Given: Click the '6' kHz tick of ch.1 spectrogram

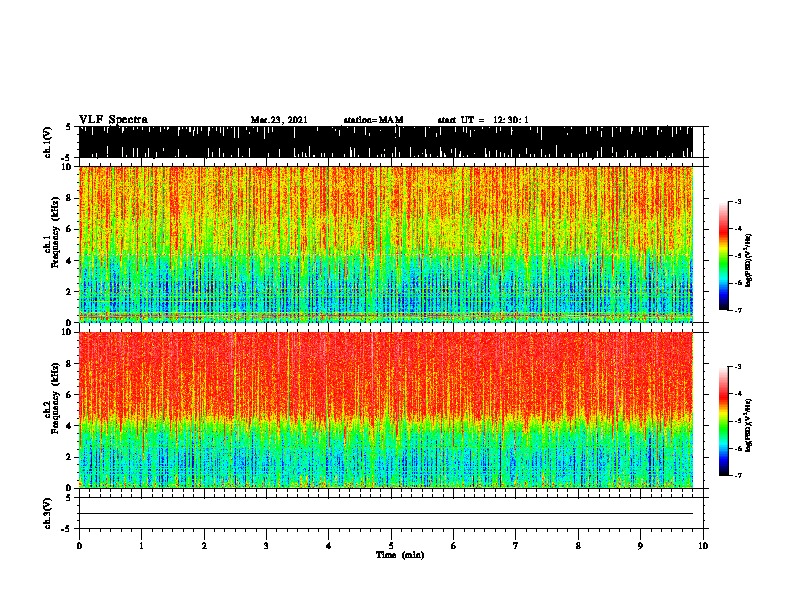Looking at the screenshot, I should 70,229.
